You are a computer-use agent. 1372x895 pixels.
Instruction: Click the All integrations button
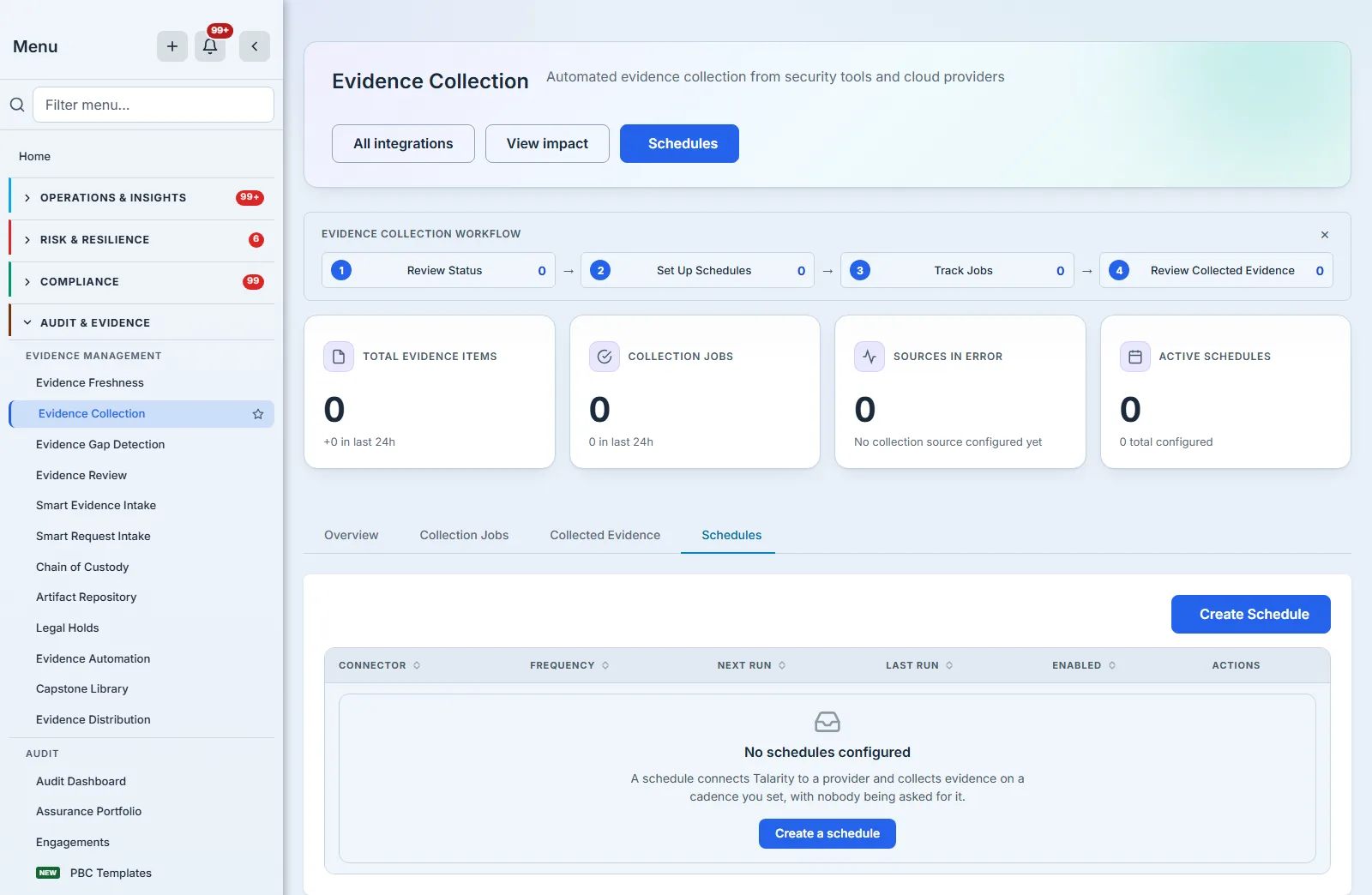click(x=403, y=143)
